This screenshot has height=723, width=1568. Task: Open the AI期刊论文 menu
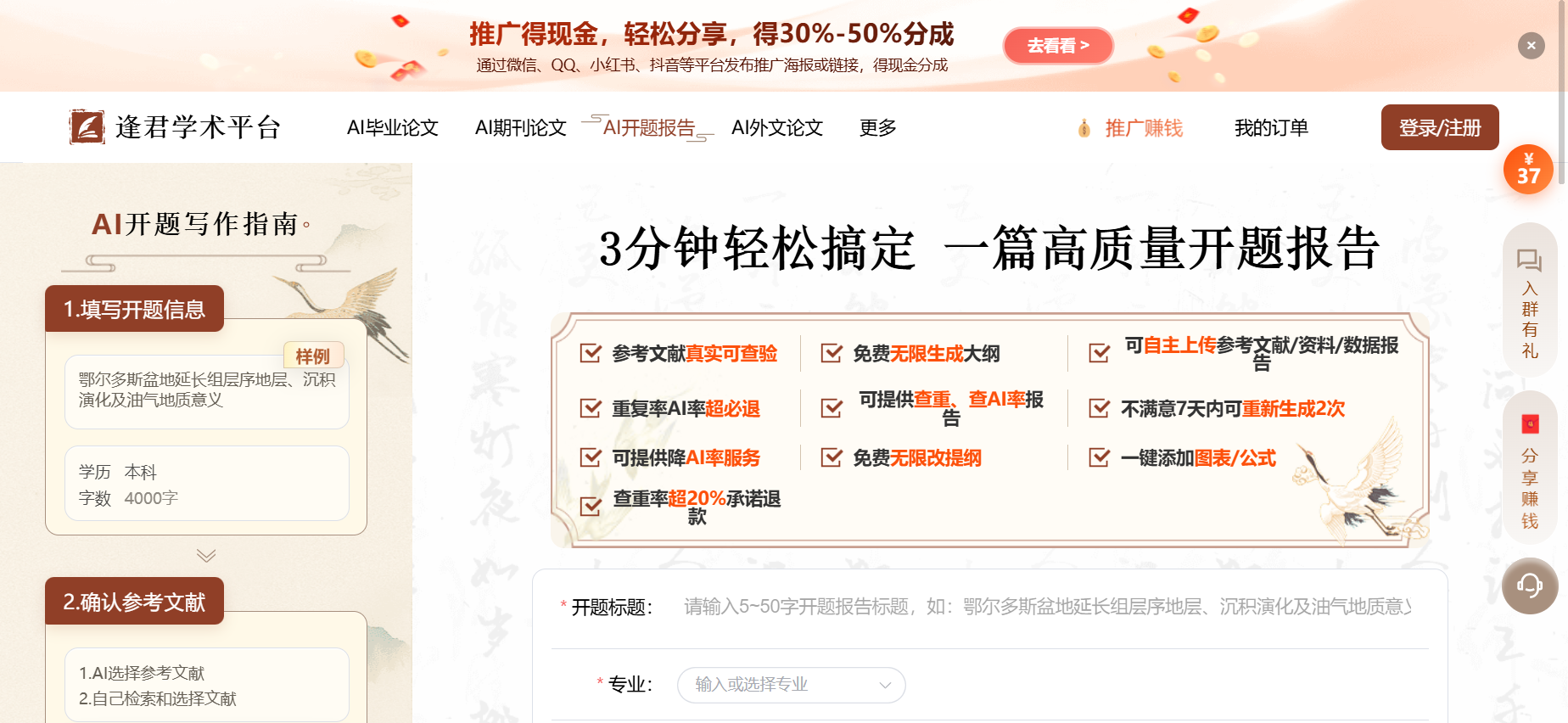[x=520, y=128]
